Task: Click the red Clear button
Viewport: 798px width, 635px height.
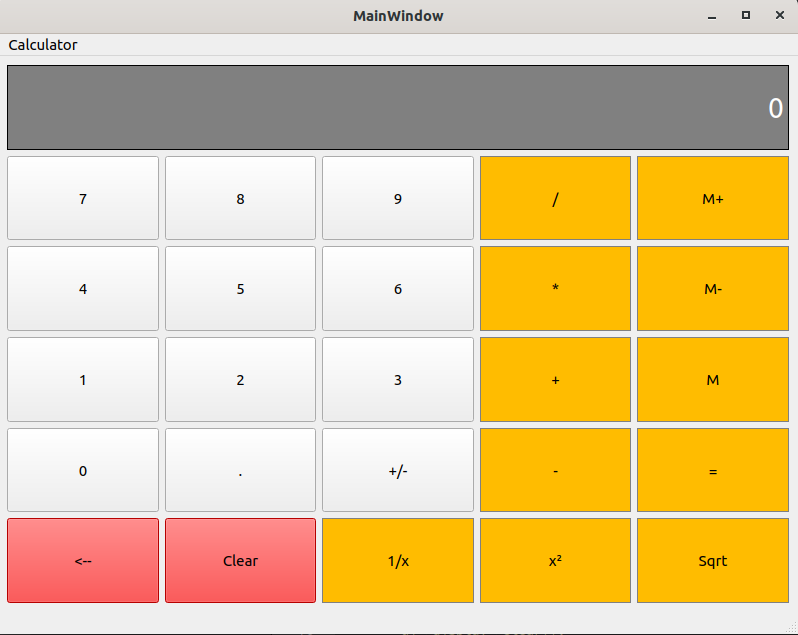Action: click(240, 561)
